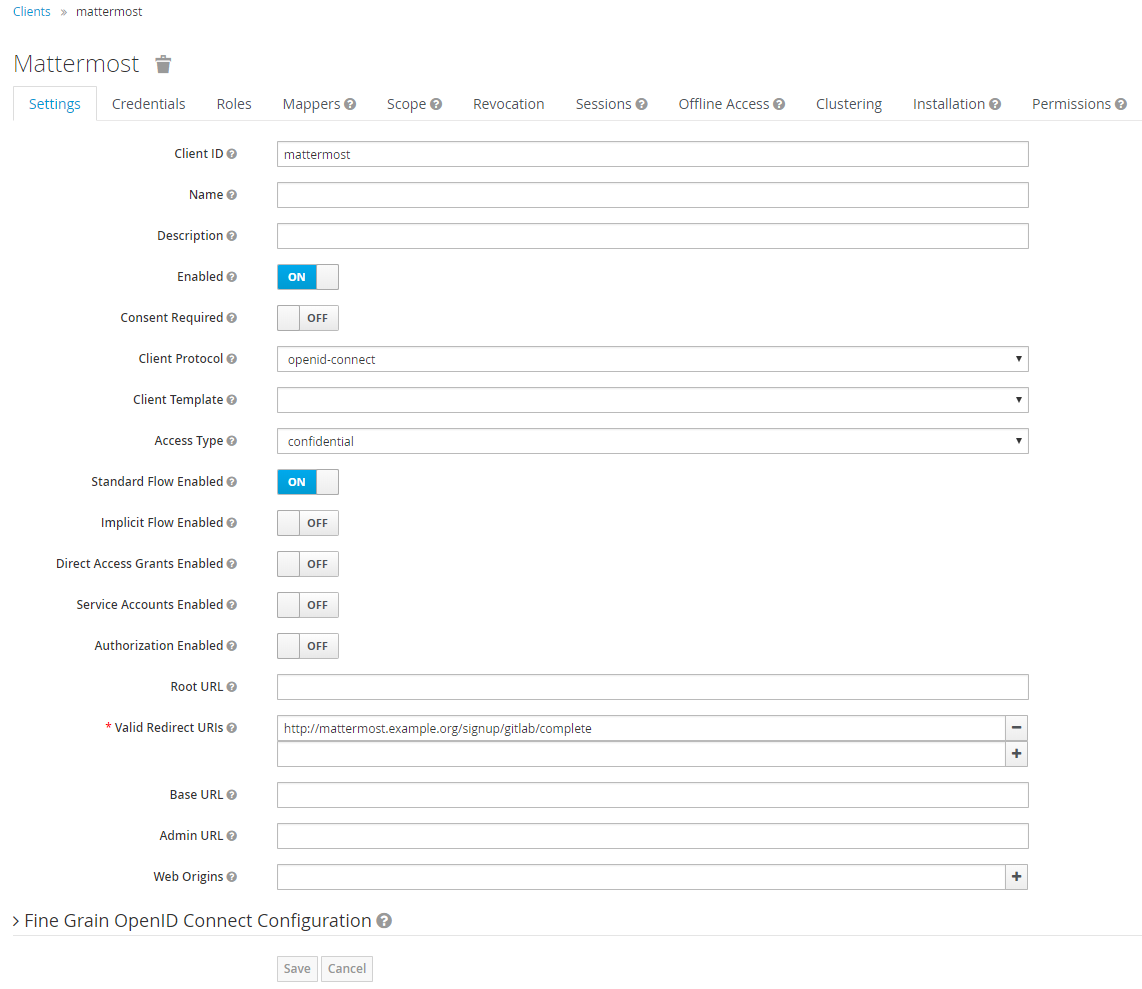This screenshot has width=1142, height=989.
Task: Go back via the Clients breadcrumb link
Action: click(x=31, y=11)
